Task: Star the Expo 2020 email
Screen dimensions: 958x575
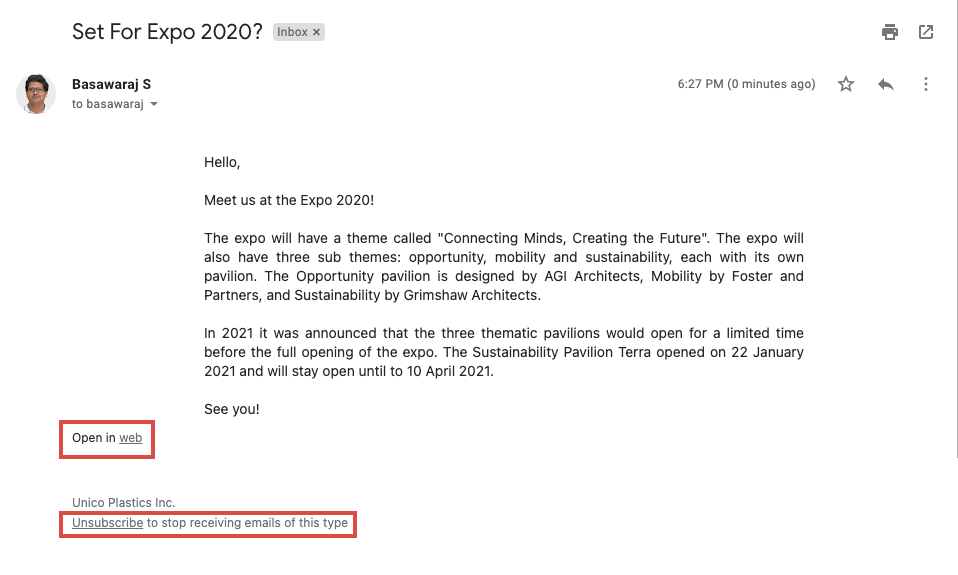Action: pos(846,84)
